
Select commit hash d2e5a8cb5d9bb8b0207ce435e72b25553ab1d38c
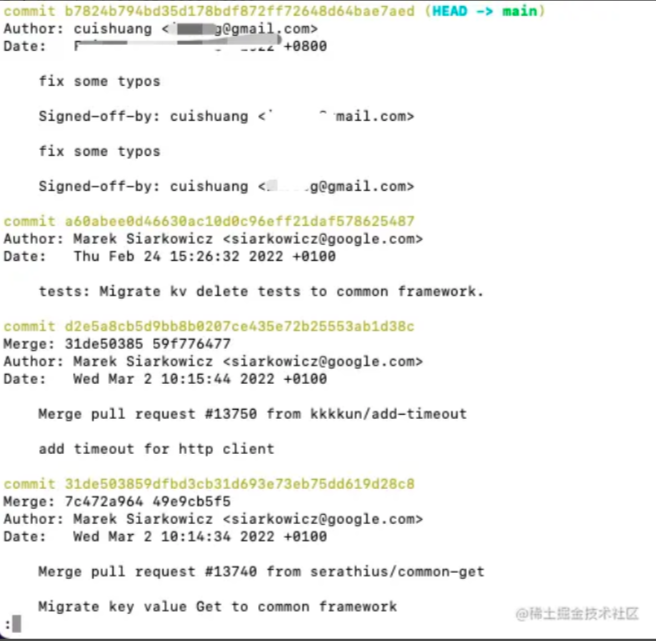[239, 326]
